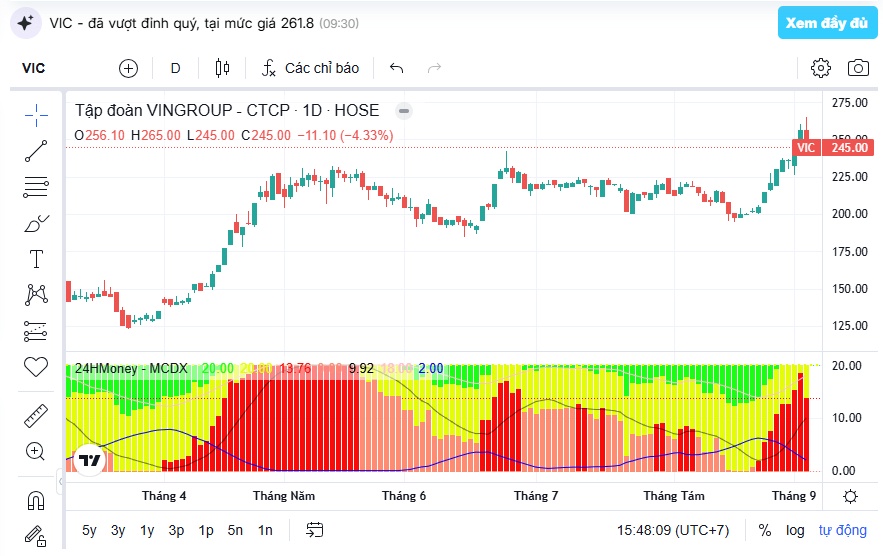Set time range to 3y
Image resolution: width=883 pixels, height=556 pixels.
pos(118,530)
